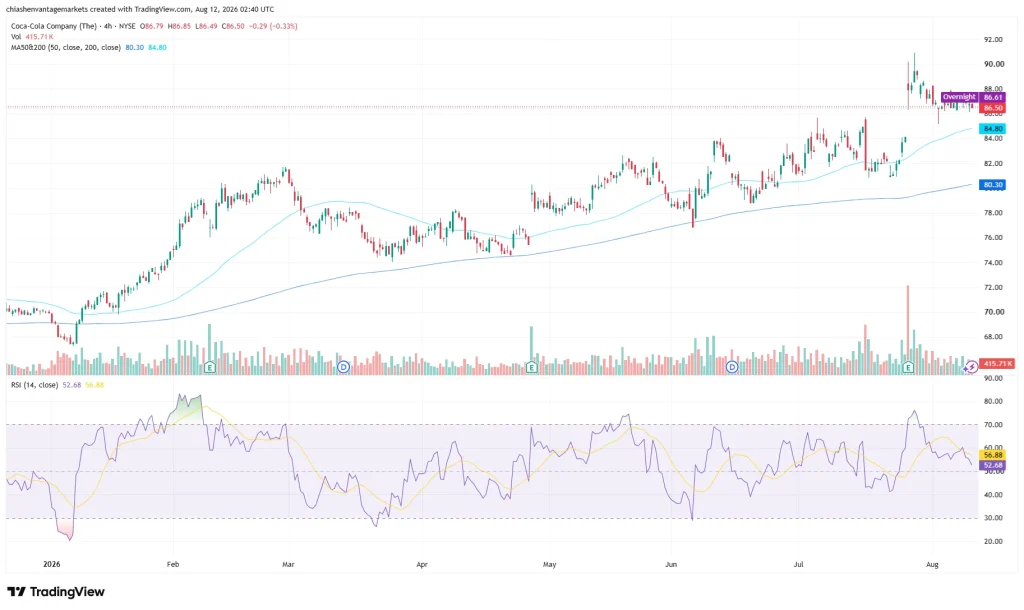Click the −0.29 (−0.33%) change value
Viewport: 1024px width, 610px height.
pos(274,26)
